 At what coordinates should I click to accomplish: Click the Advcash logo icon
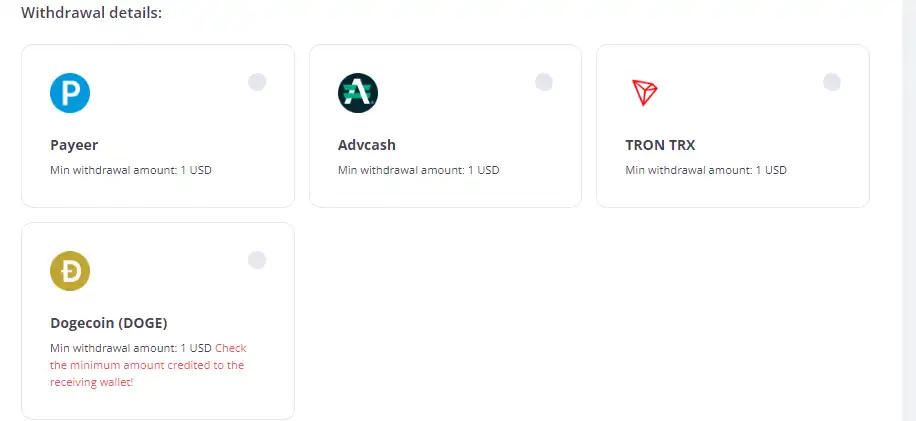[x=358, y=93]
